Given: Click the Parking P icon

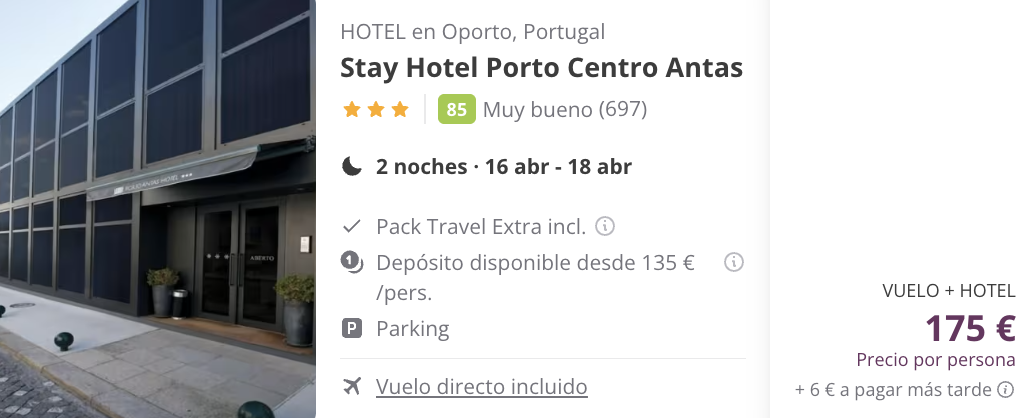Looking at the screenshot, I should coord(352,328).
